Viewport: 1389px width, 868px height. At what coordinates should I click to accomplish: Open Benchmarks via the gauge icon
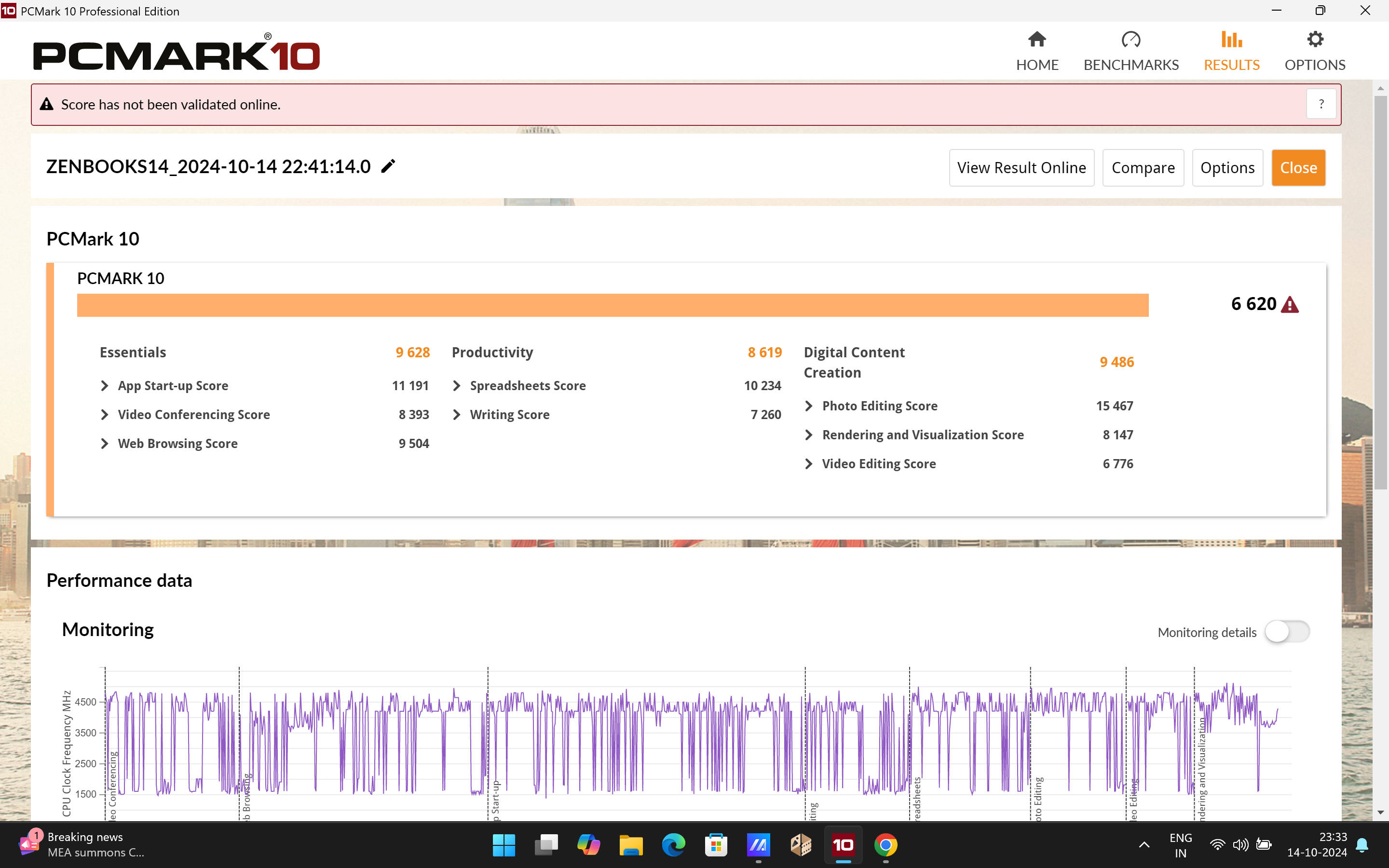(1130, 40)
